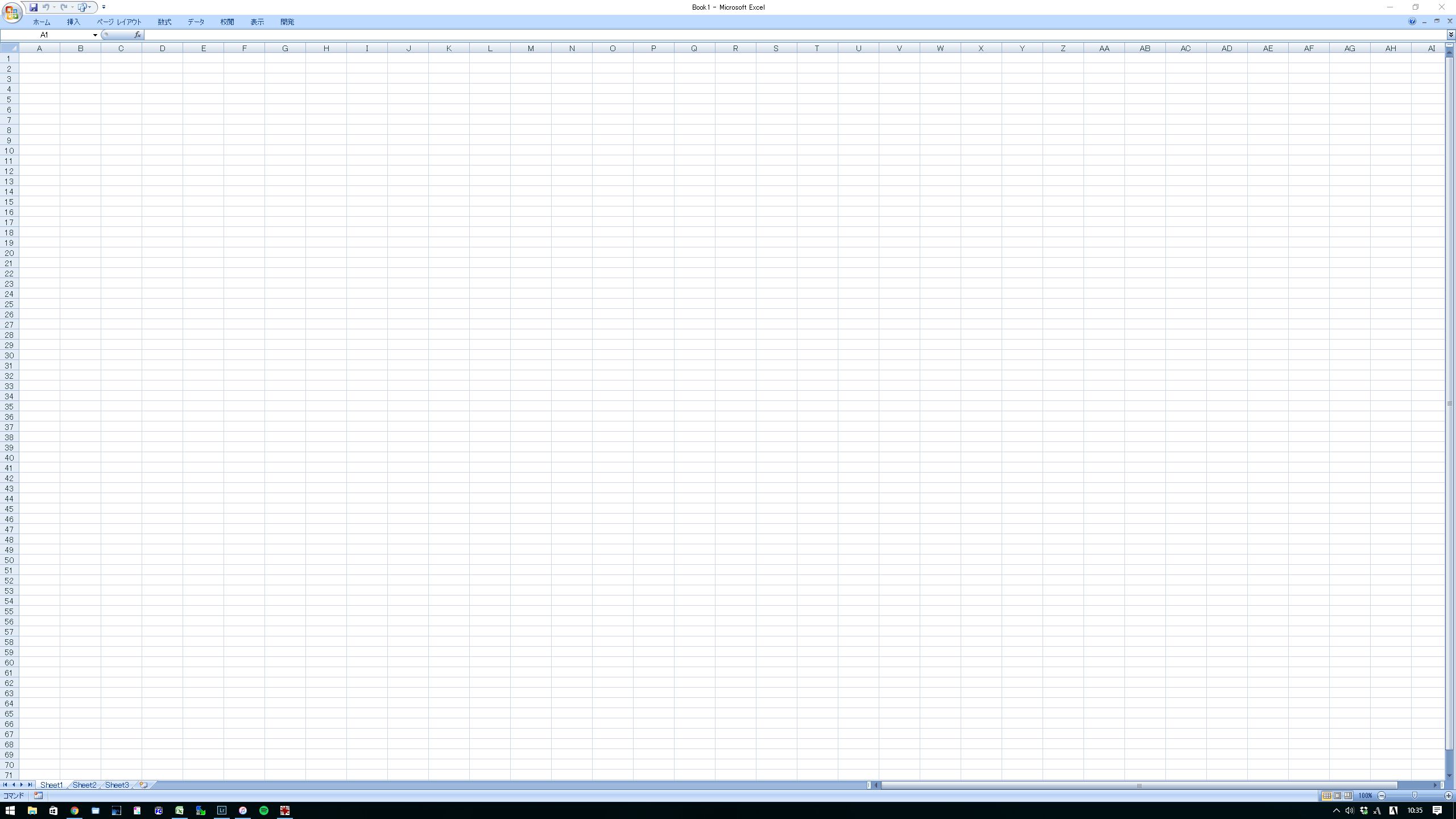This screenshot has width=1456, height=819.
Task: Open Google Chrome from the taskbar
Action: 75,810
